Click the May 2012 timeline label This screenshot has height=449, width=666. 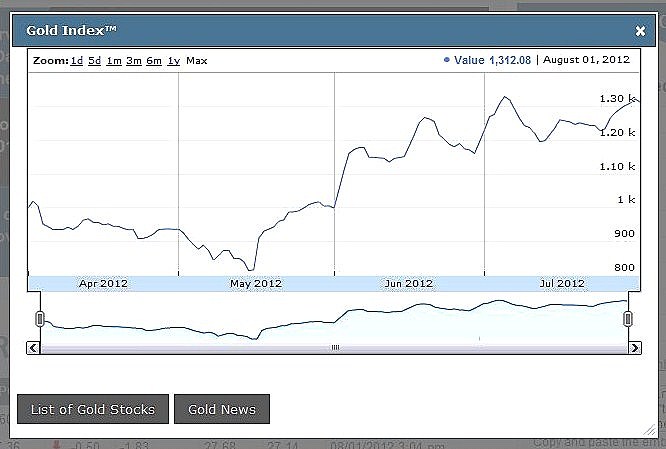click(x=256, y=284)
